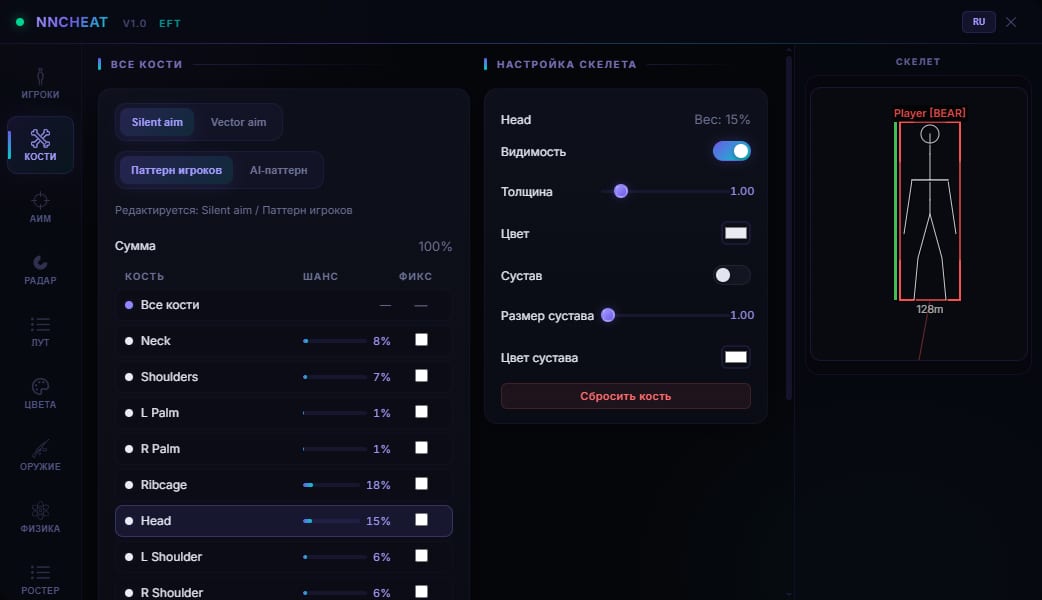Check the ФИКС box for L Shoulder

tap(421, 555)
